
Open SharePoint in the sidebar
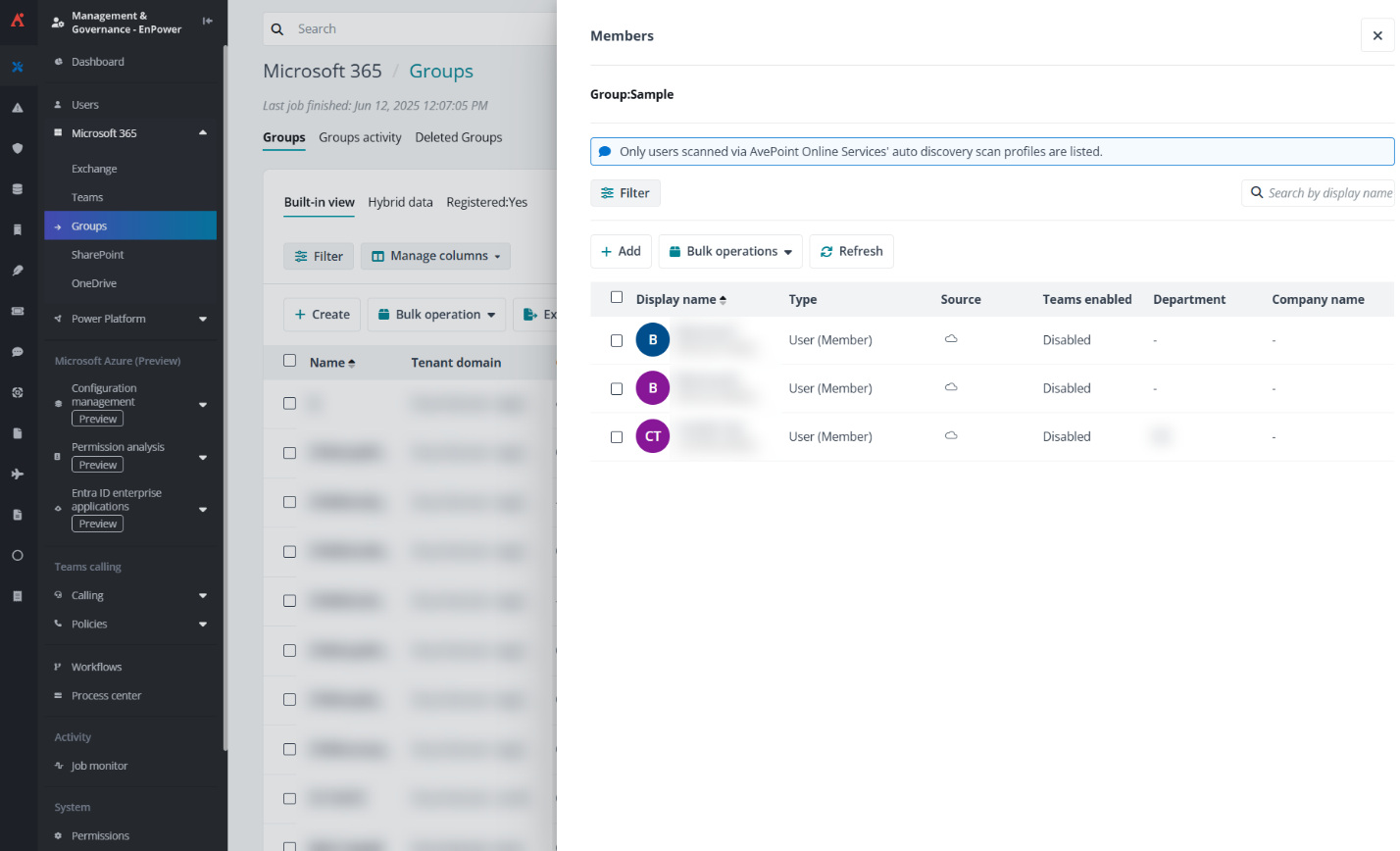[x=98, y=255]
